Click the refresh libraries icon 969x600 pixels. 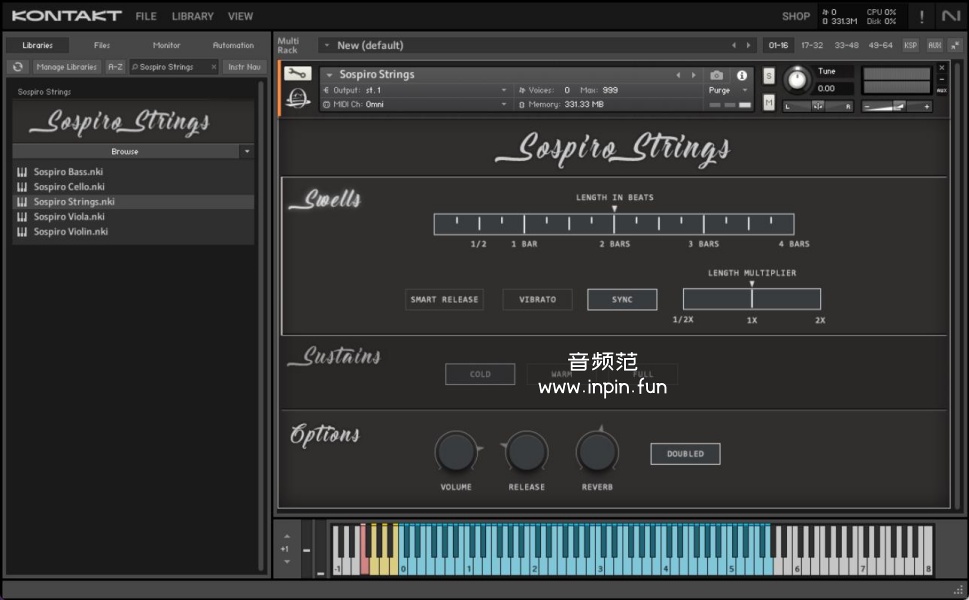coord(17,67)
